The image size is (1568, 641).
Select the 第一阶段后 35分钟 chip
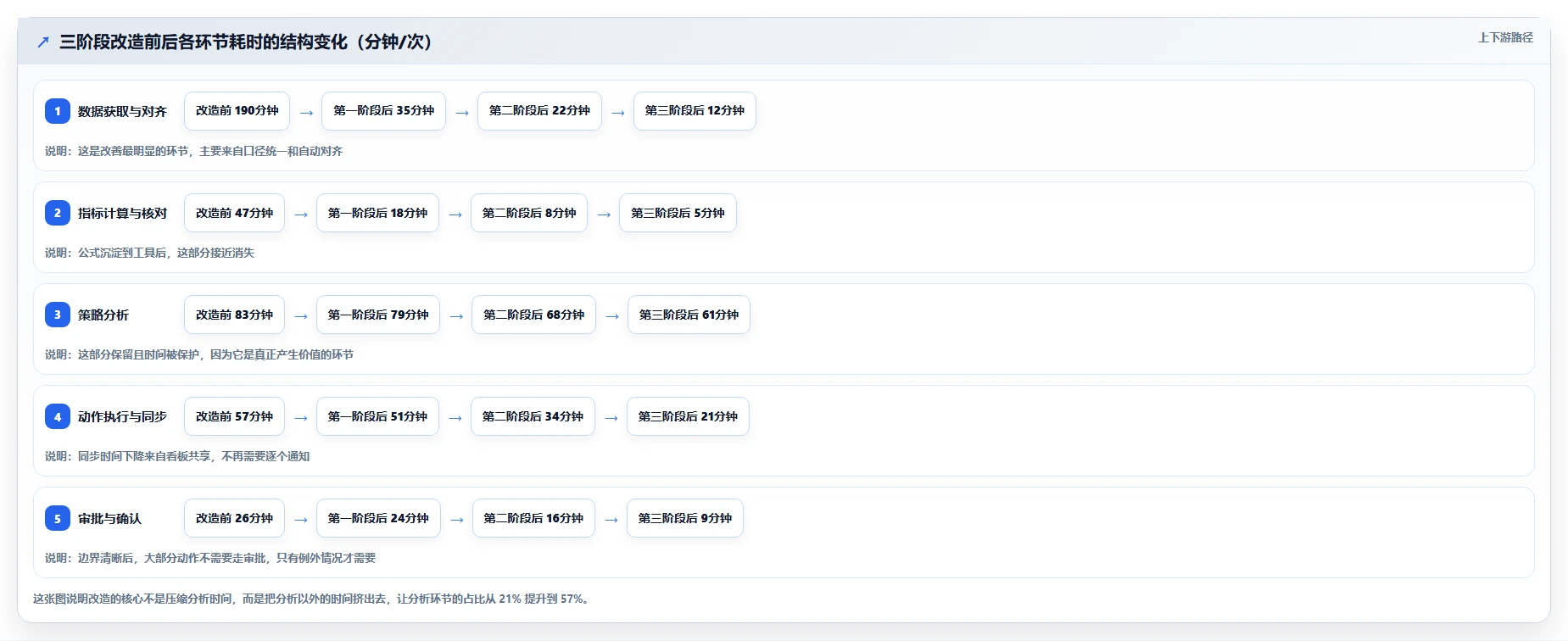pos(383,111)
